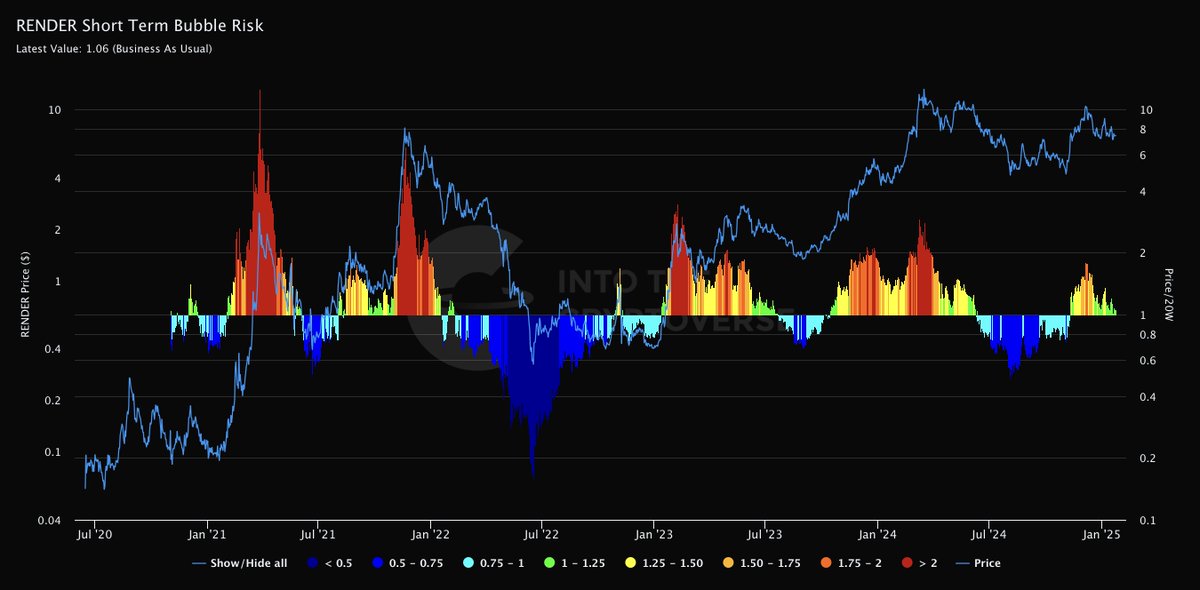Click the "Jan '23" x-axis label
Viewport: 1200px width, 590px height.
click(x=653, y=536)
